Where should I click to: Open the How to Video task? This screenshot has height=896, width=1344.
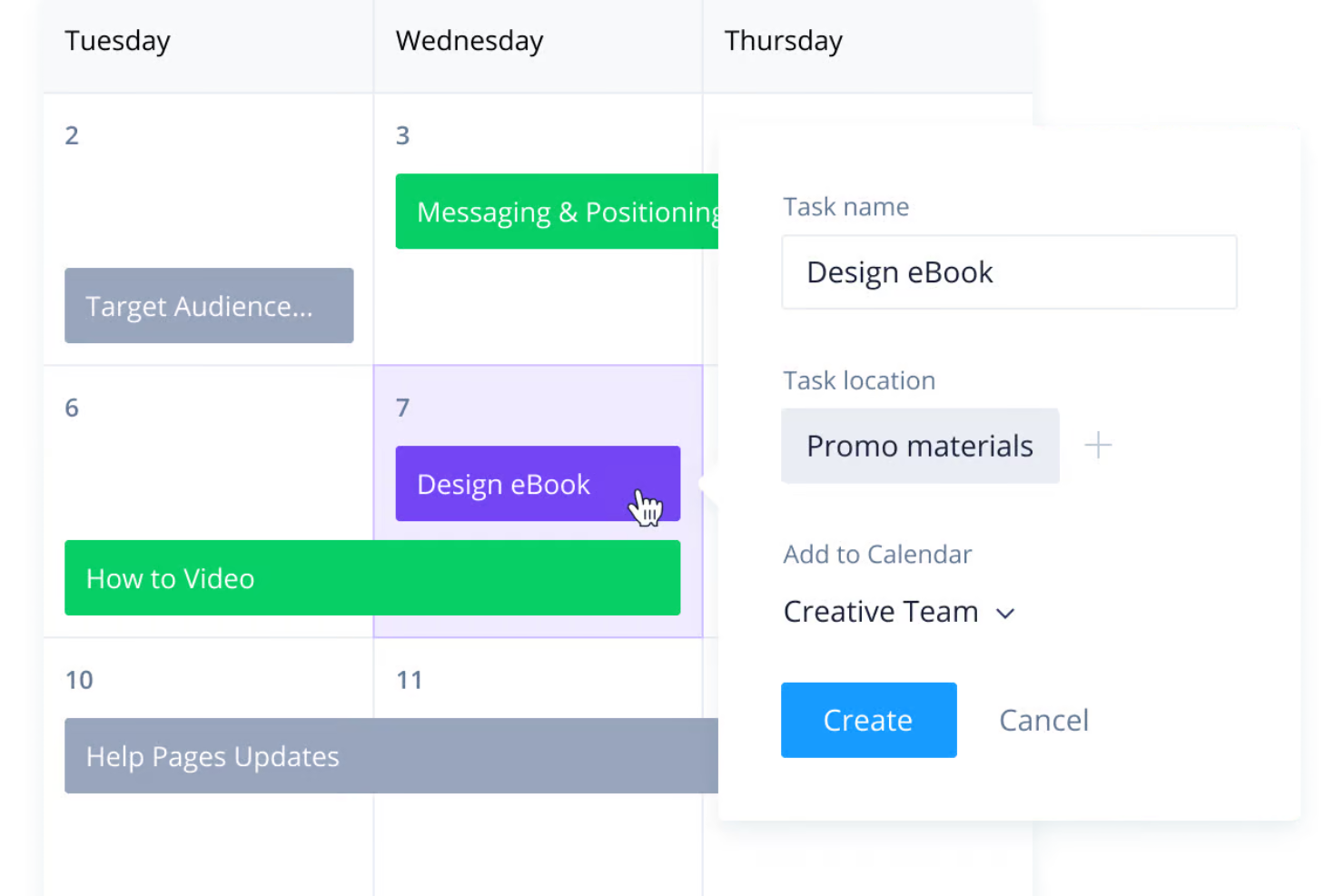click(372, 578)
